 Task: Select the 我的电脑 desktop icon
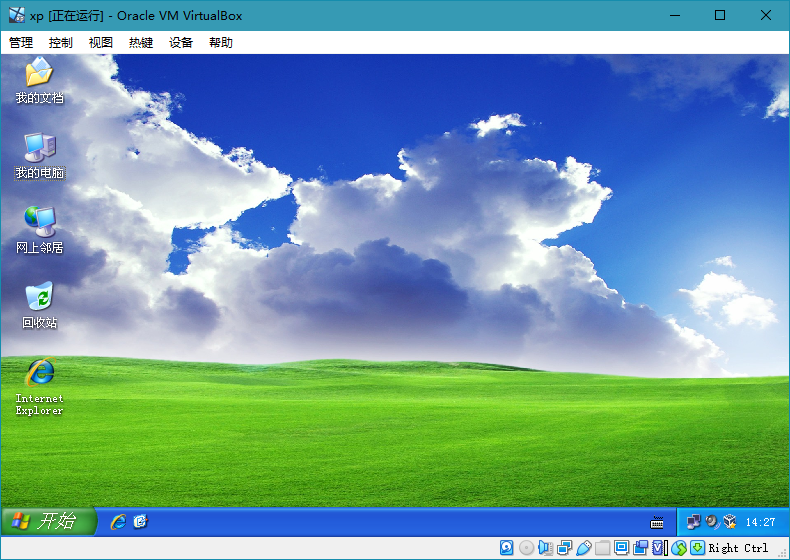click(39, 148)
